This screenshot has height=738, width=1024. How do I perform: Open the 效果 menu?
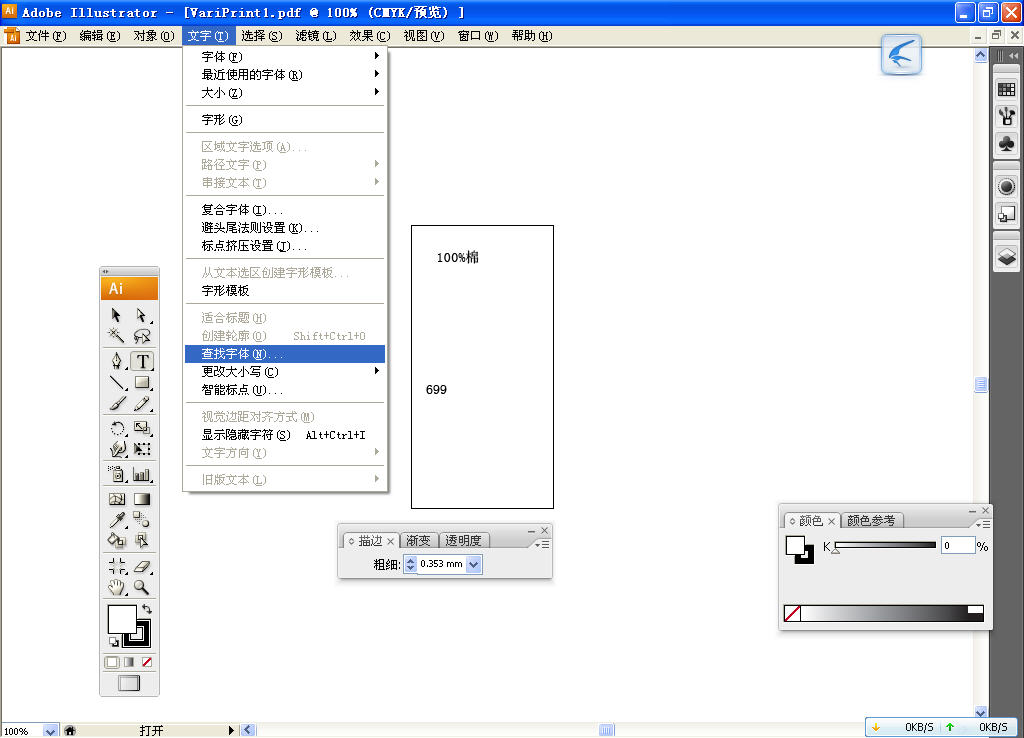pyautogui.click(x=369, y=36)
